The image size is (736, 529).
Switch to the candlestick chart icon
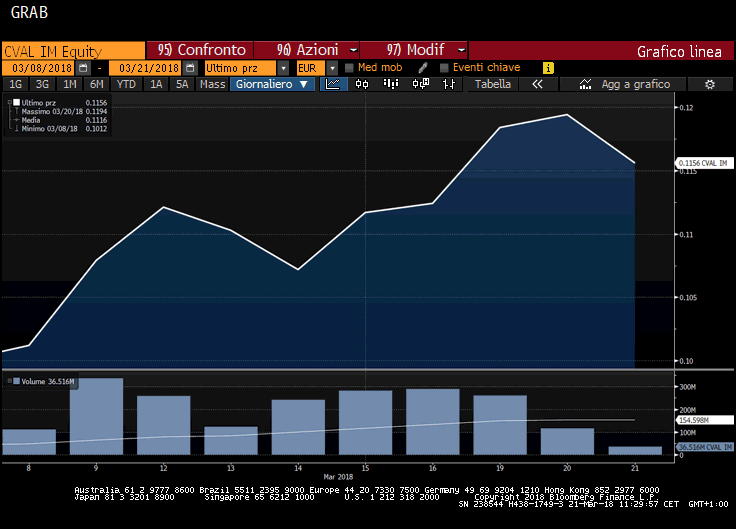[x=362, y=85]
